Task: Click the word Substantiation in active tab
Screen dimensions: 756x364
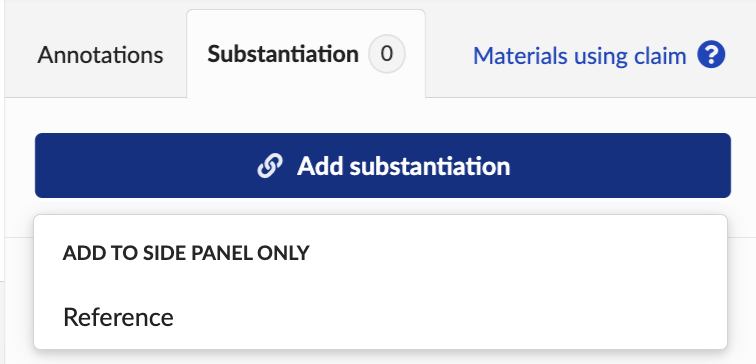Action: 283,54
